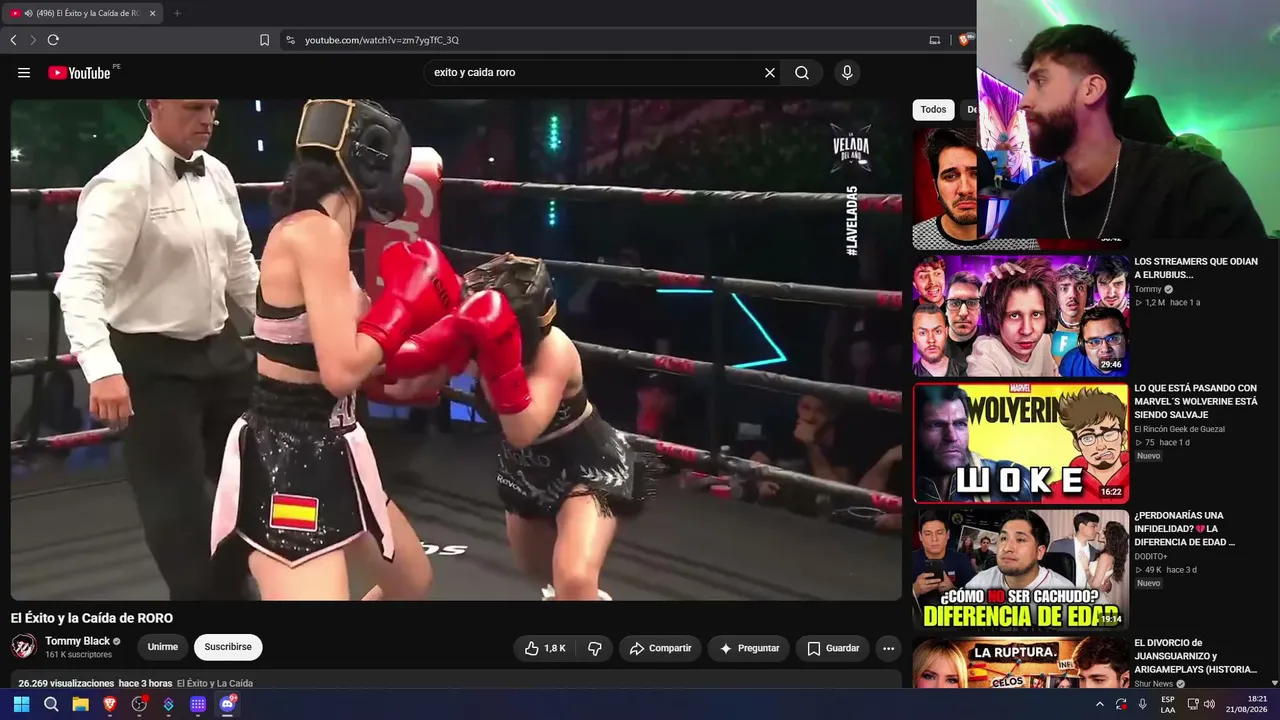Image resolution: width=1280 pixels, height=720 pixels.
Task: Dislike the video with the thumbs-down button
Action: pos(595,648)
